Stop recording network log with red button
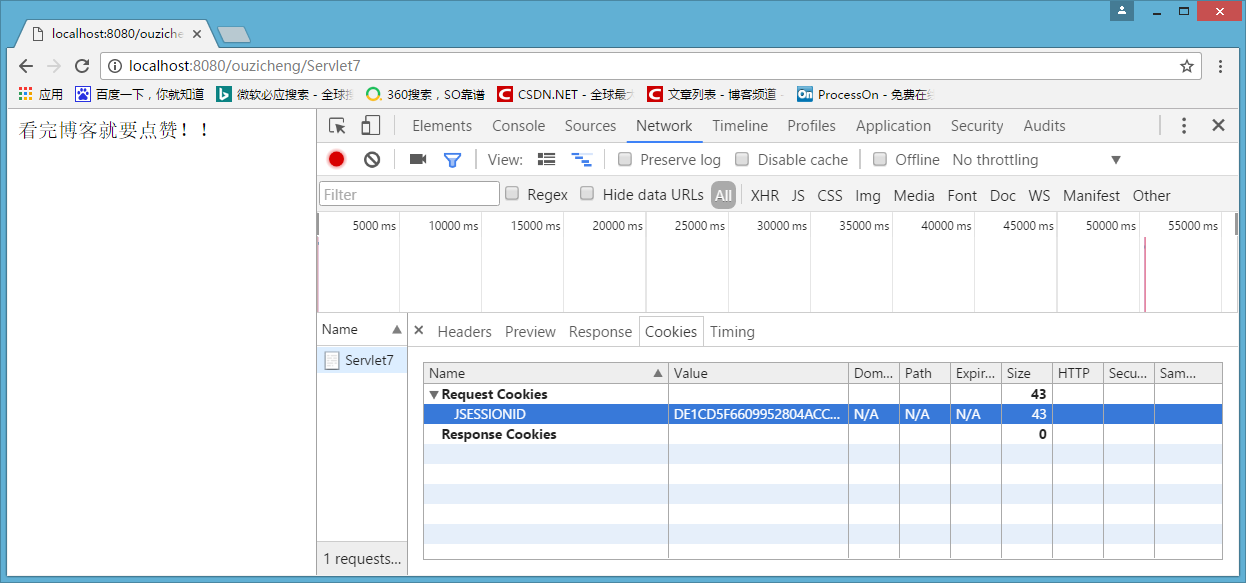 pos(337,159)
